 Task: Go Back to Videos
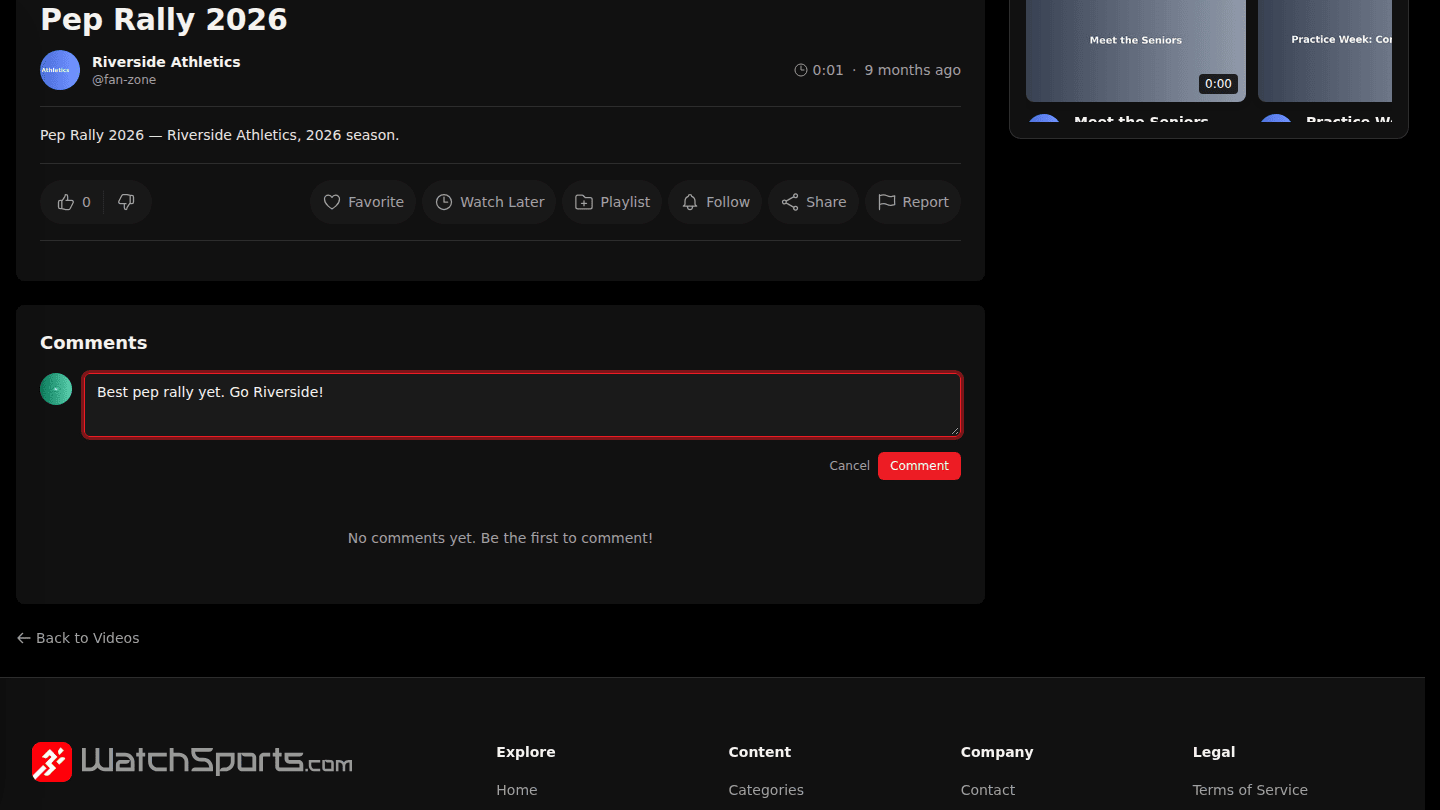pos(78,638)
